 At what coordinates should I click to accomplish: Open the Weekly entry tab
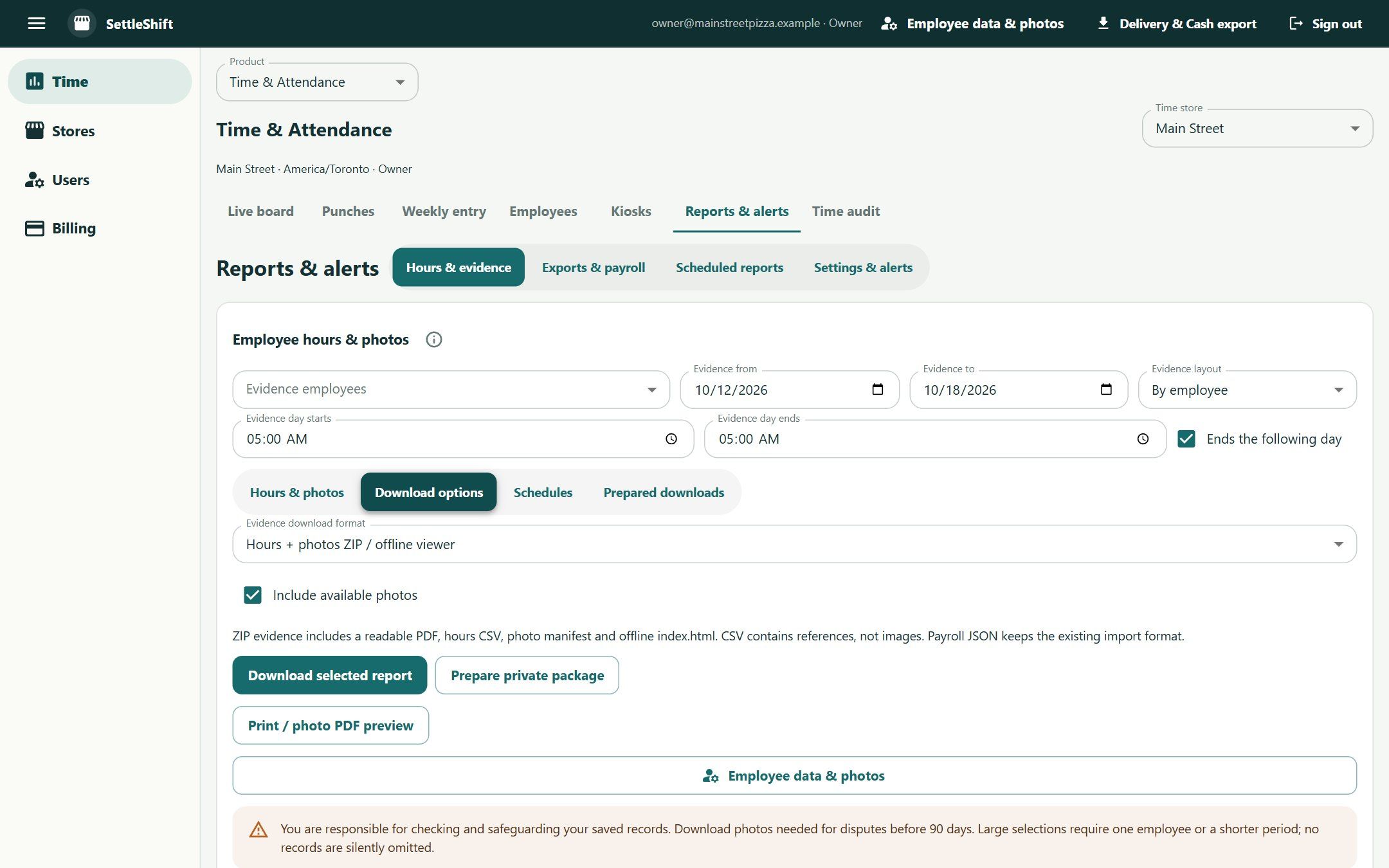tap(444, 212)
